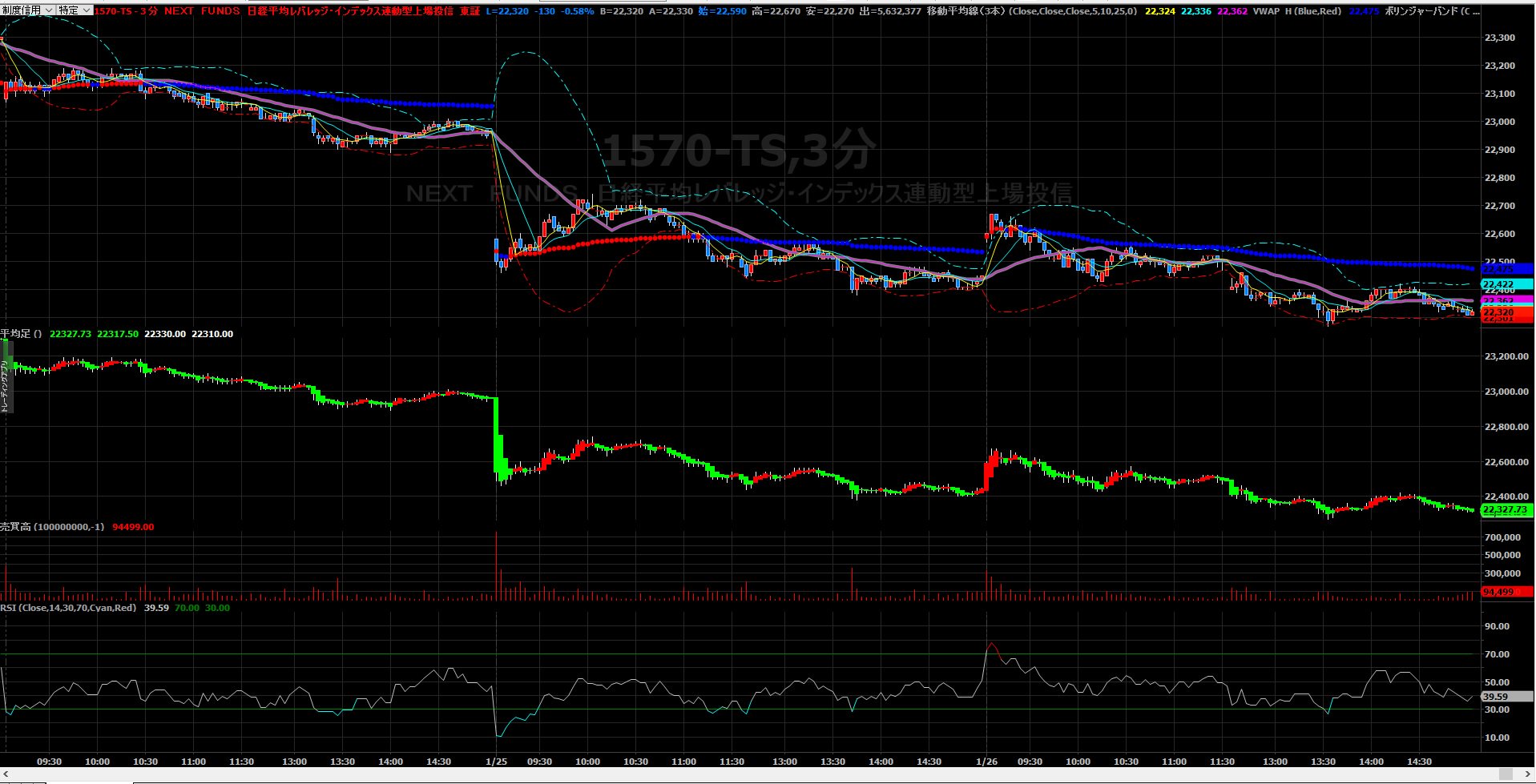Click the horizontal scrollbar thumb
This screenshot has width=1536, height=784.
(x=1506, y=774)
